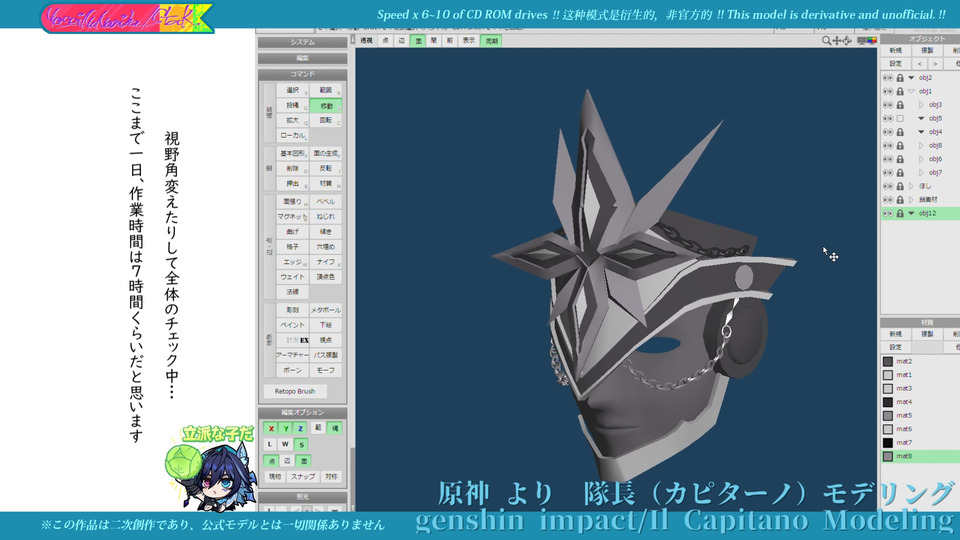Expand the obj7 tree arrow
Image resolution: width=960 pixels, height=540 pixels.
921,173
